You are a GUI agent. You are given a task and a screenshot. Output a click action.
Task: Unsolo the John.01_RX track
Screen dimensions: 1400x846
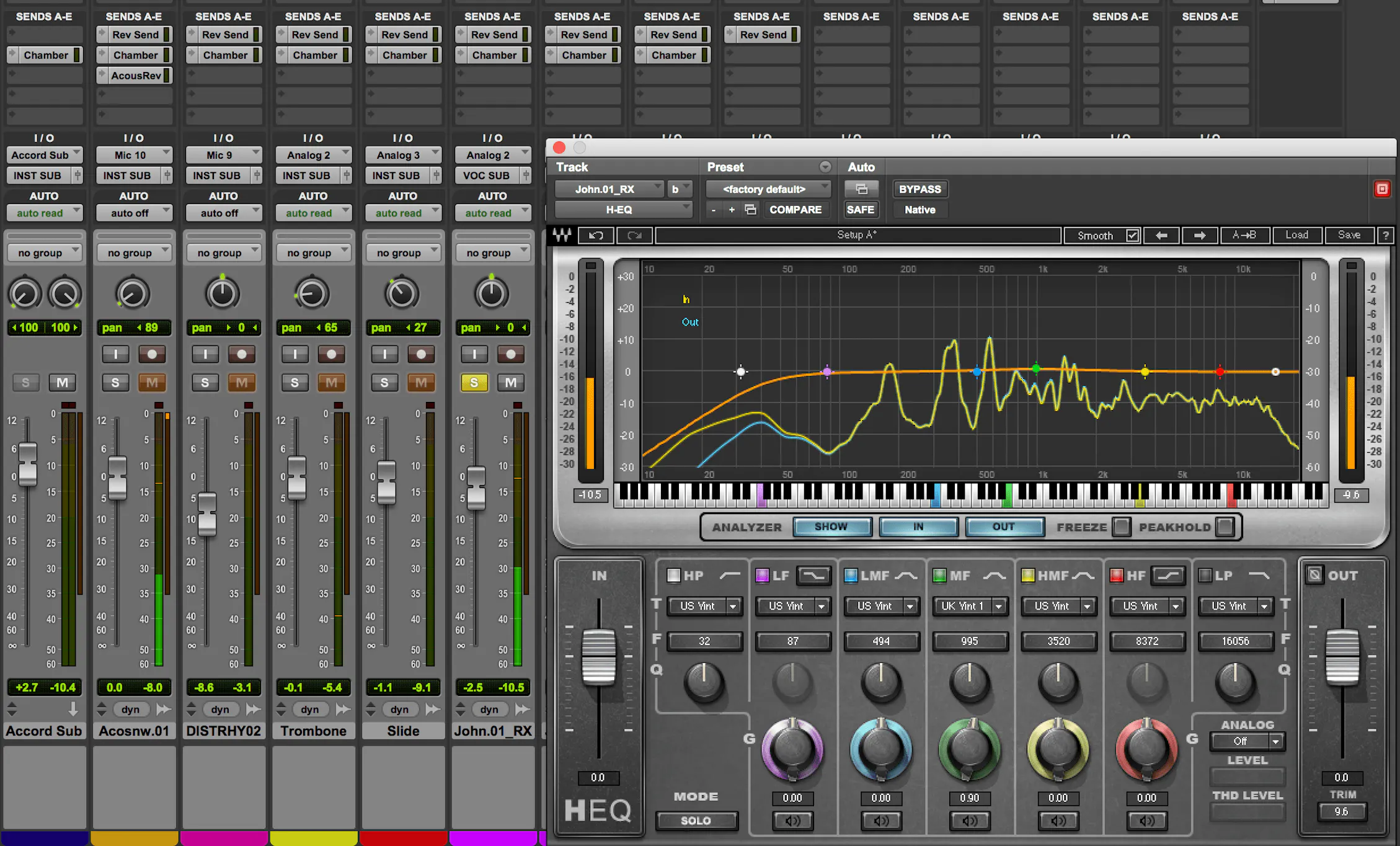[474, 382]
